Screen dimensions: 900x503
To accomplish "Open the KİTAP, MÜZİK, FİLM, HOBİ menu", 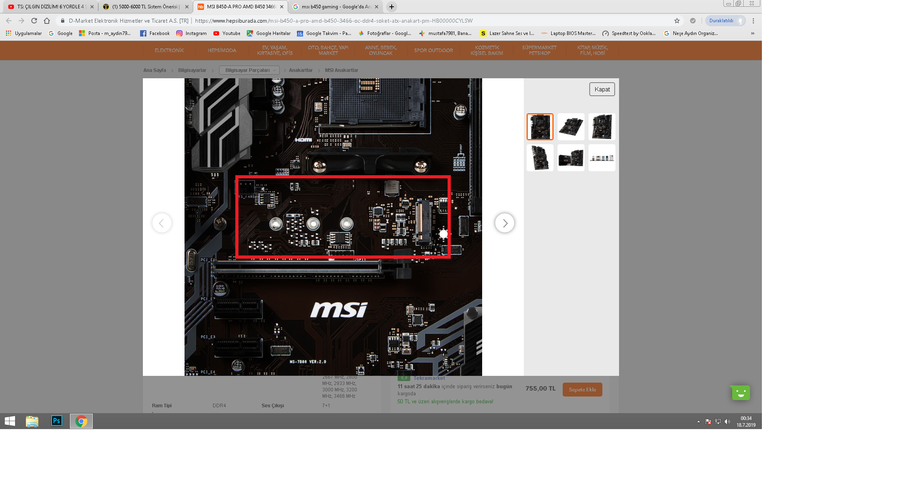I will click(x=592, y=51).
